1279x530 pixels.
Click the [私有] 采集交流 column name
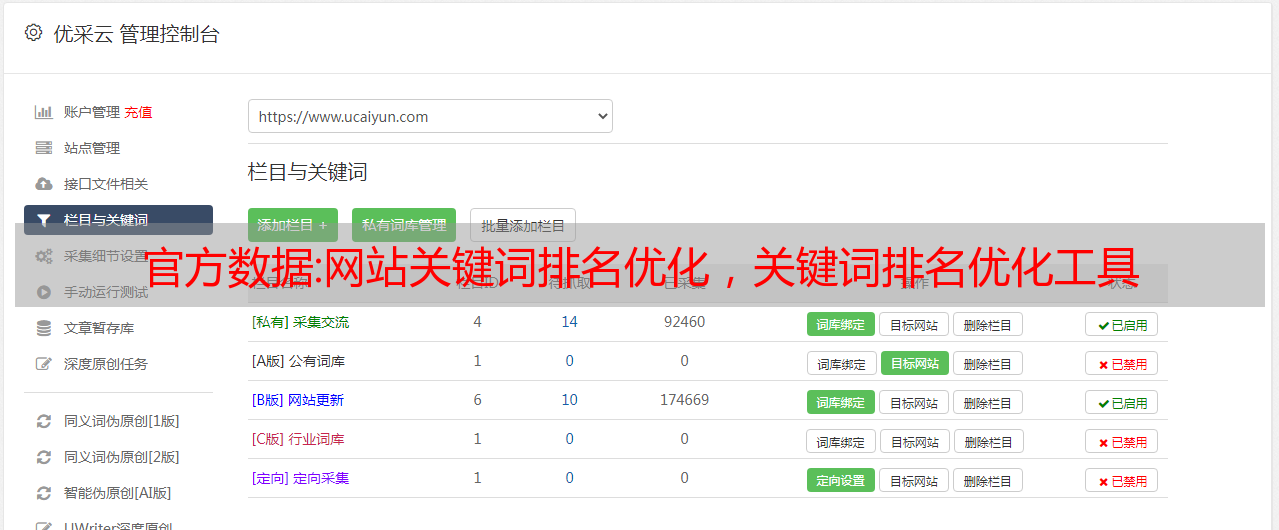click(300, 322)
